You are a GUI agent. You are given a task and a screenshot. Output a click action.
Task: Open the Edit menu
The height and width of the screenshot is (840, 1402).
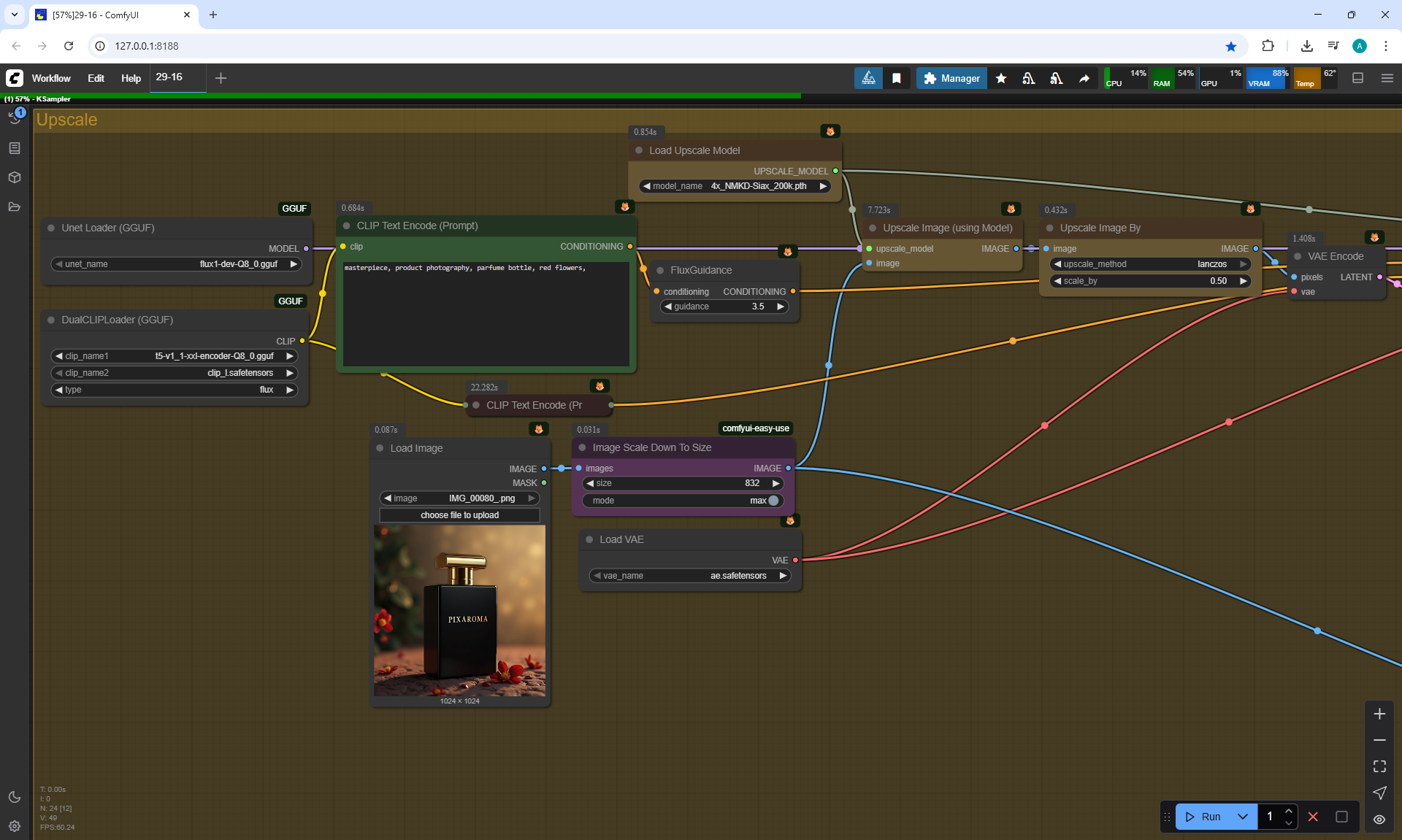(96, 78)
